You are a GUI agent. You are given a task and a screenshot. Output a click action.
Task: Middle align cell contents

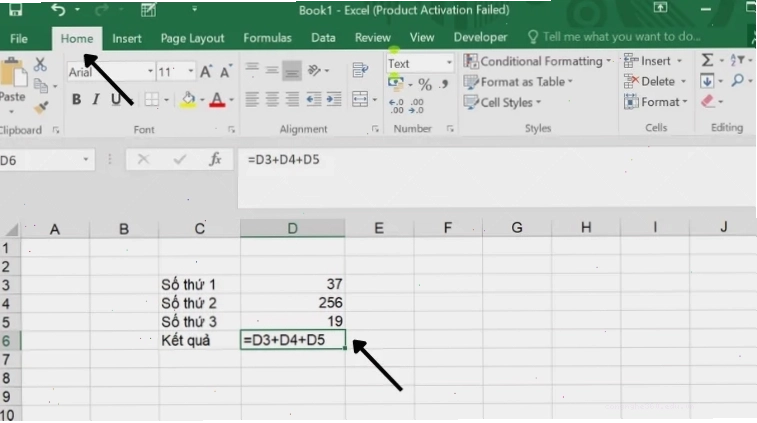tap(272, 70)
